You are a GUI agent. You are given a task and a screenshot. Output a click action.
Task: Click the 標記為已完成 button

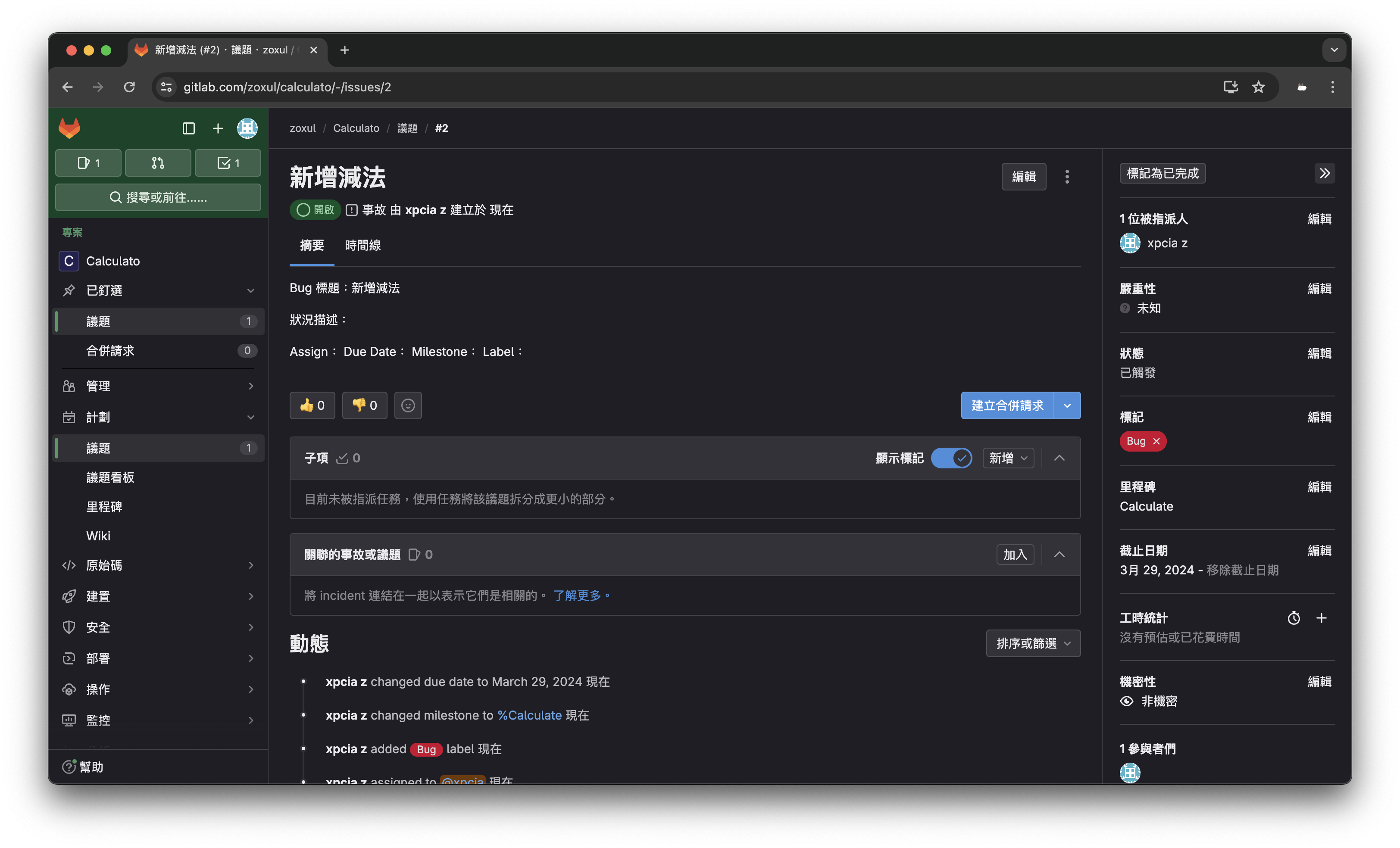point(1162,173)
